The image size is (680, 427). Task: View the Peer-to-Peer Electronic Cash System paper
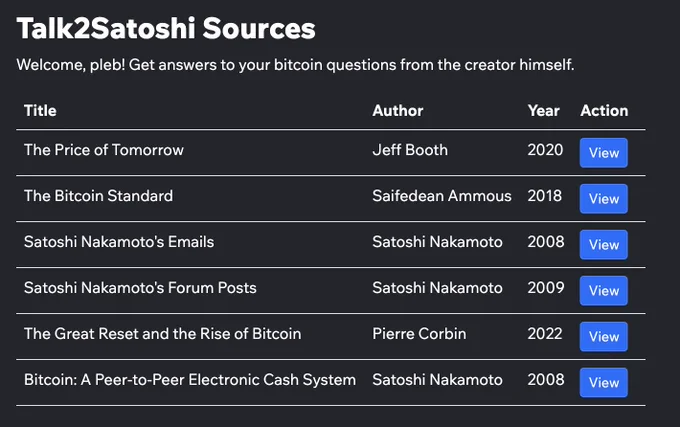pyautogui.click(x=604, y=382)
